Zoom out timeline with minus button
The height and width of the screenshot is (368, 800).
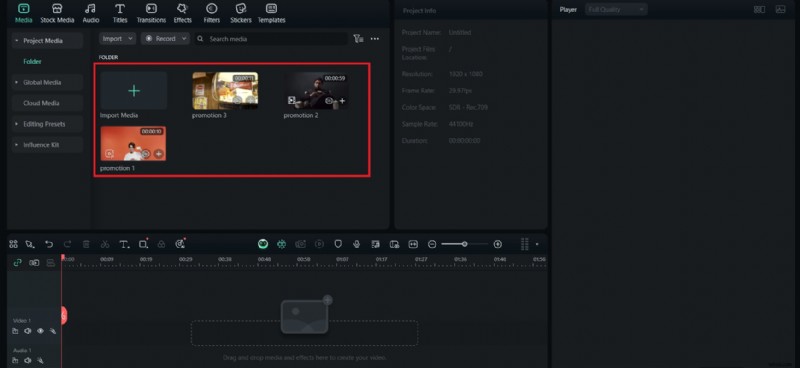point(432,244)
